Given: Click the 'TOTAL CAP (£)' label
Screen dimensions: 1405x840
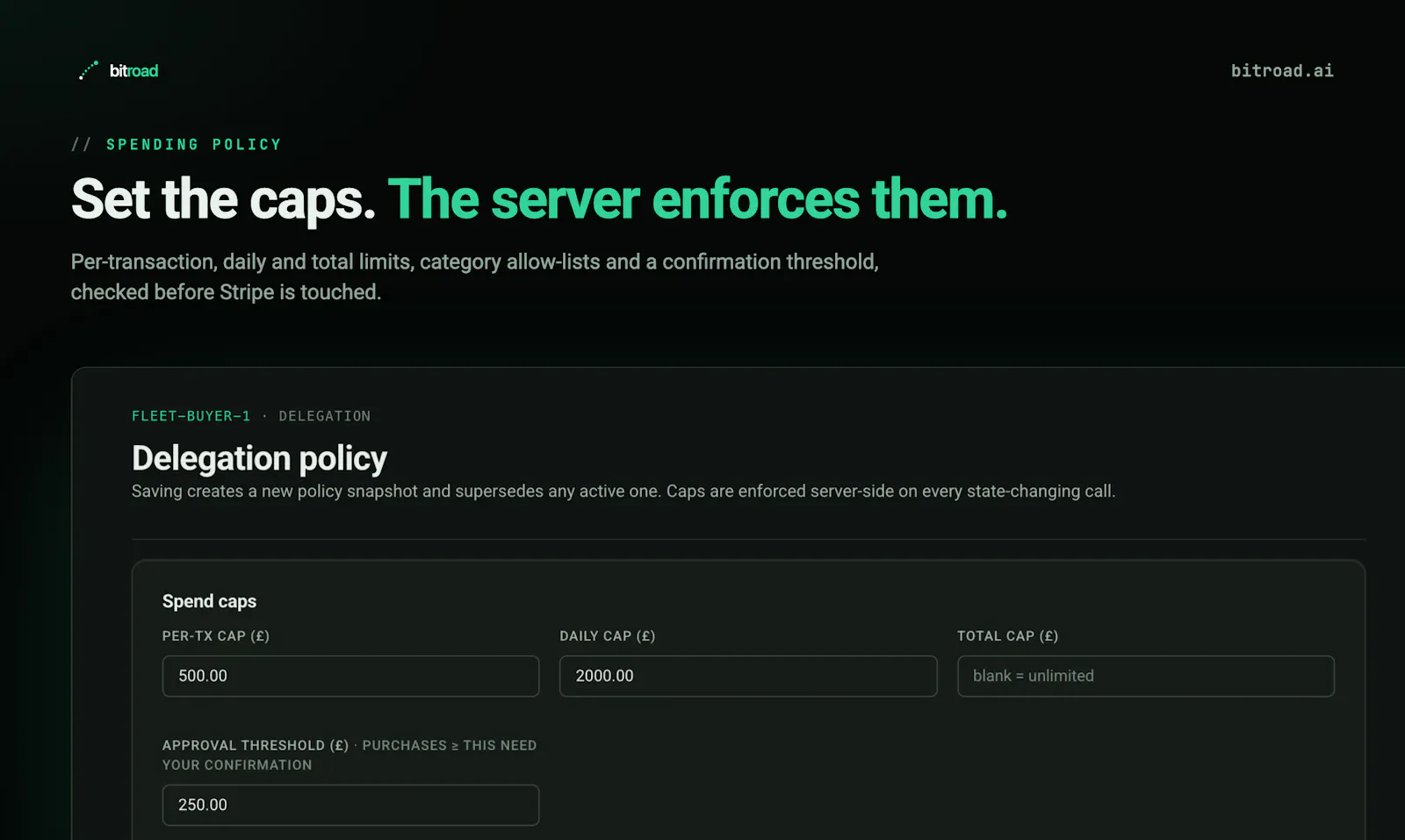Looking at the screenshot, I should click(x=1008, y=636).
